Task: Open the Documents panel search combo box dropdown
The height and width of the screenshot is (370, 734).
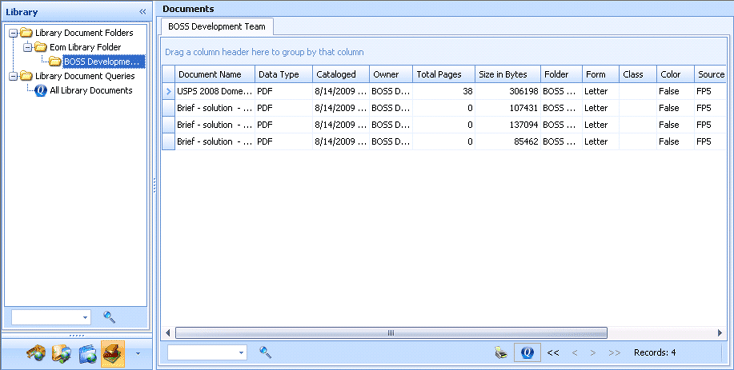Action: point(241,353)
